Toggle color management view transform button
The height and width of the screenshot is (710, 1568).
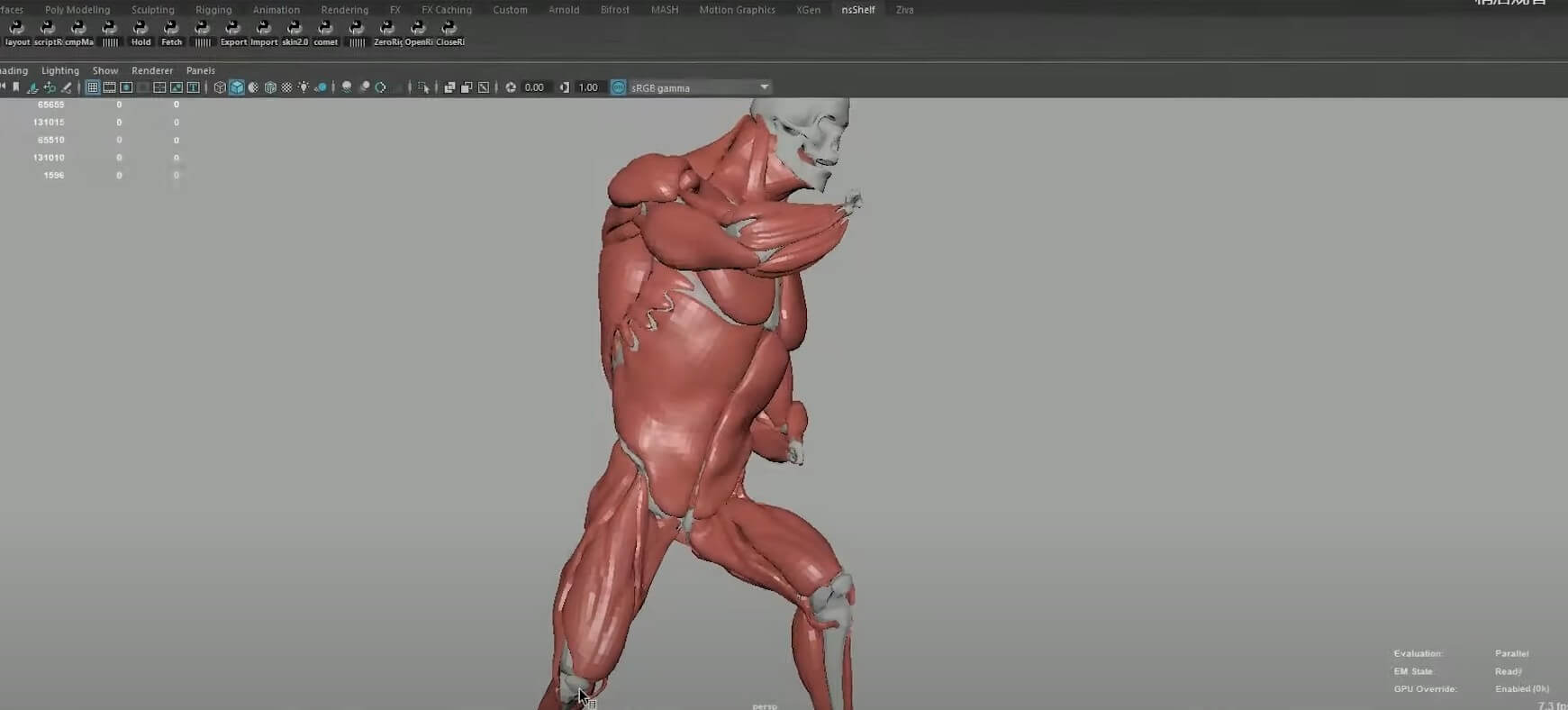619,87
